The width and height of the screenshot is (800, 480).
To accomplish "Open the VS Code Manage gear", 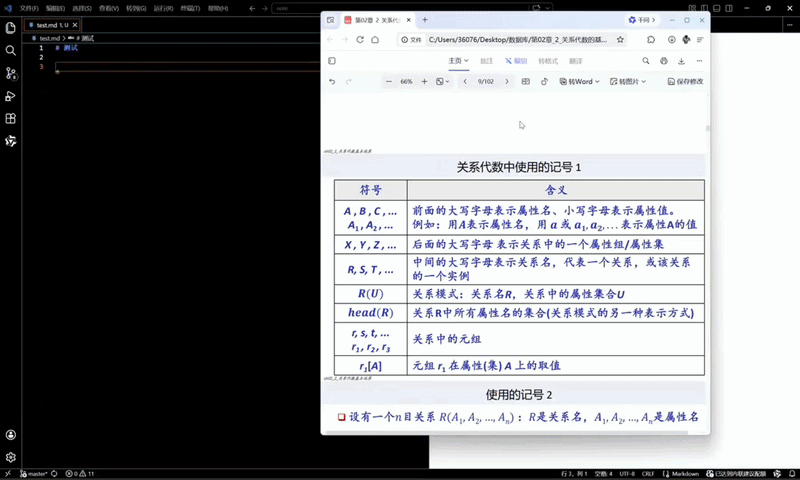I will point(10,457).
